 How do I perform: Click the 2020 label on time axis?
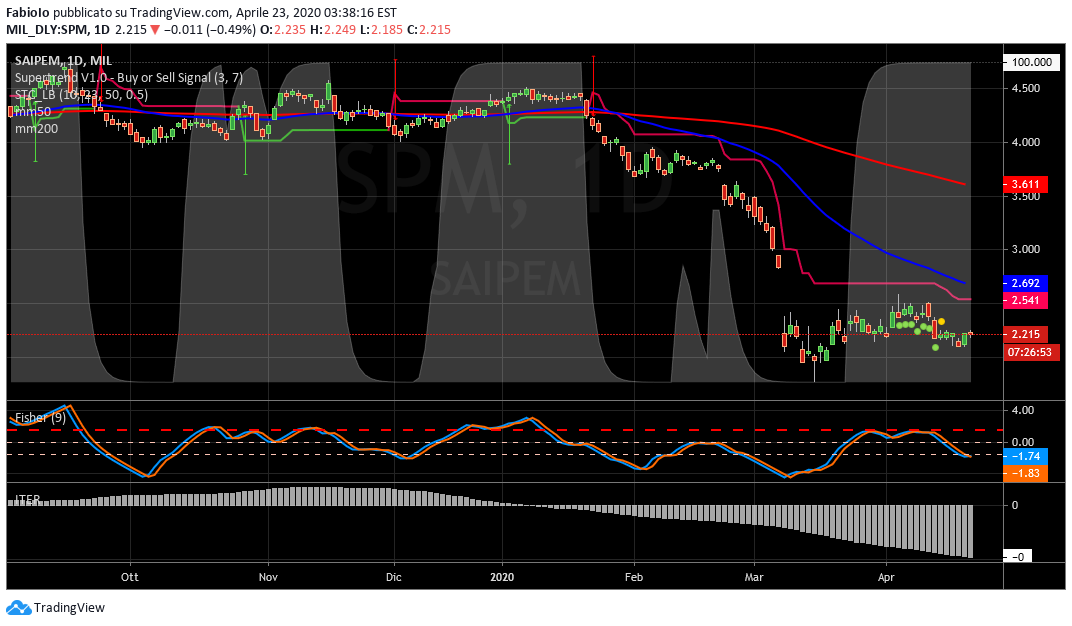click(x=501, y=577)
